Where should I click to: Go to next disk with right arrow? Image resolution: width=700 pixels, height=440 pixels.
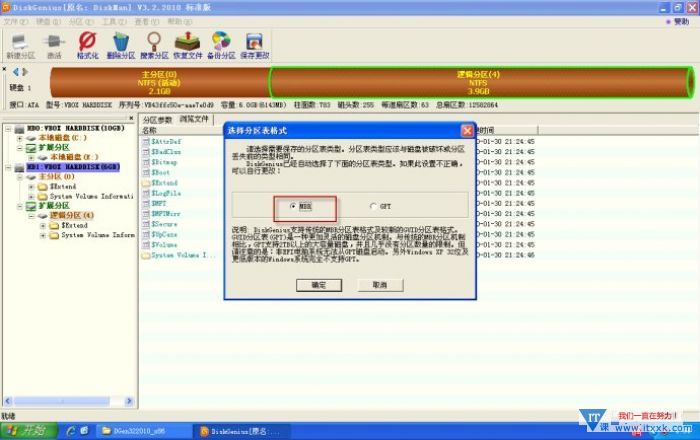(x=25, y=72)
